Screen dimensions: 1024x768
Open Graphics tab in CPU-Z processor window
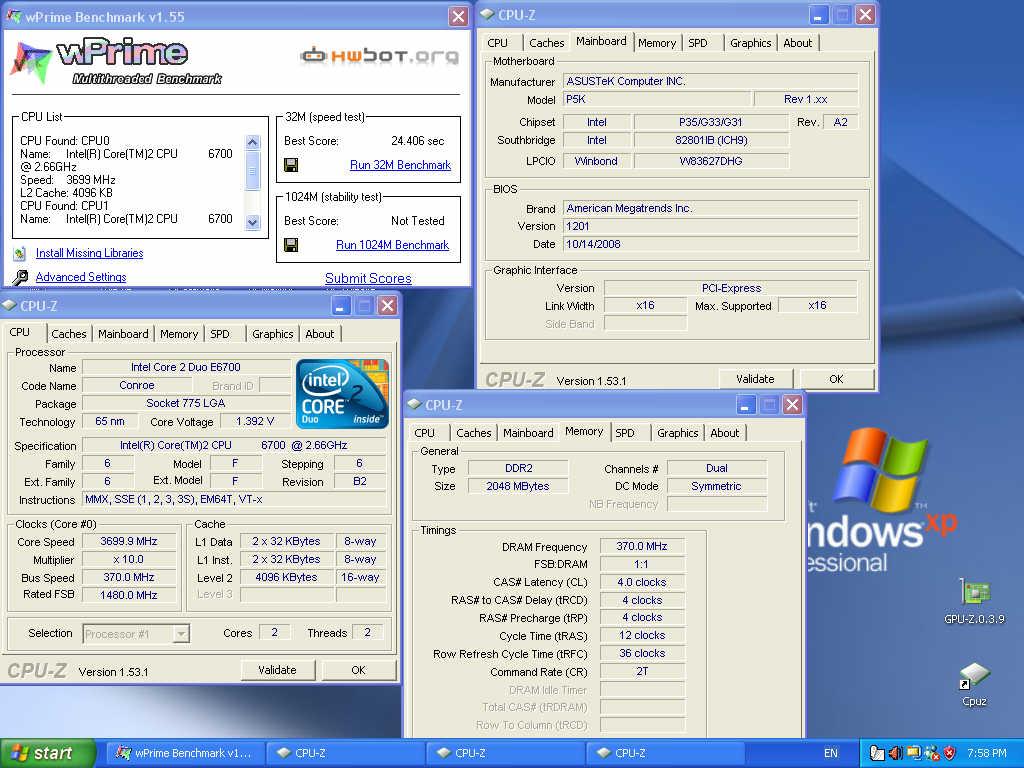273,334
